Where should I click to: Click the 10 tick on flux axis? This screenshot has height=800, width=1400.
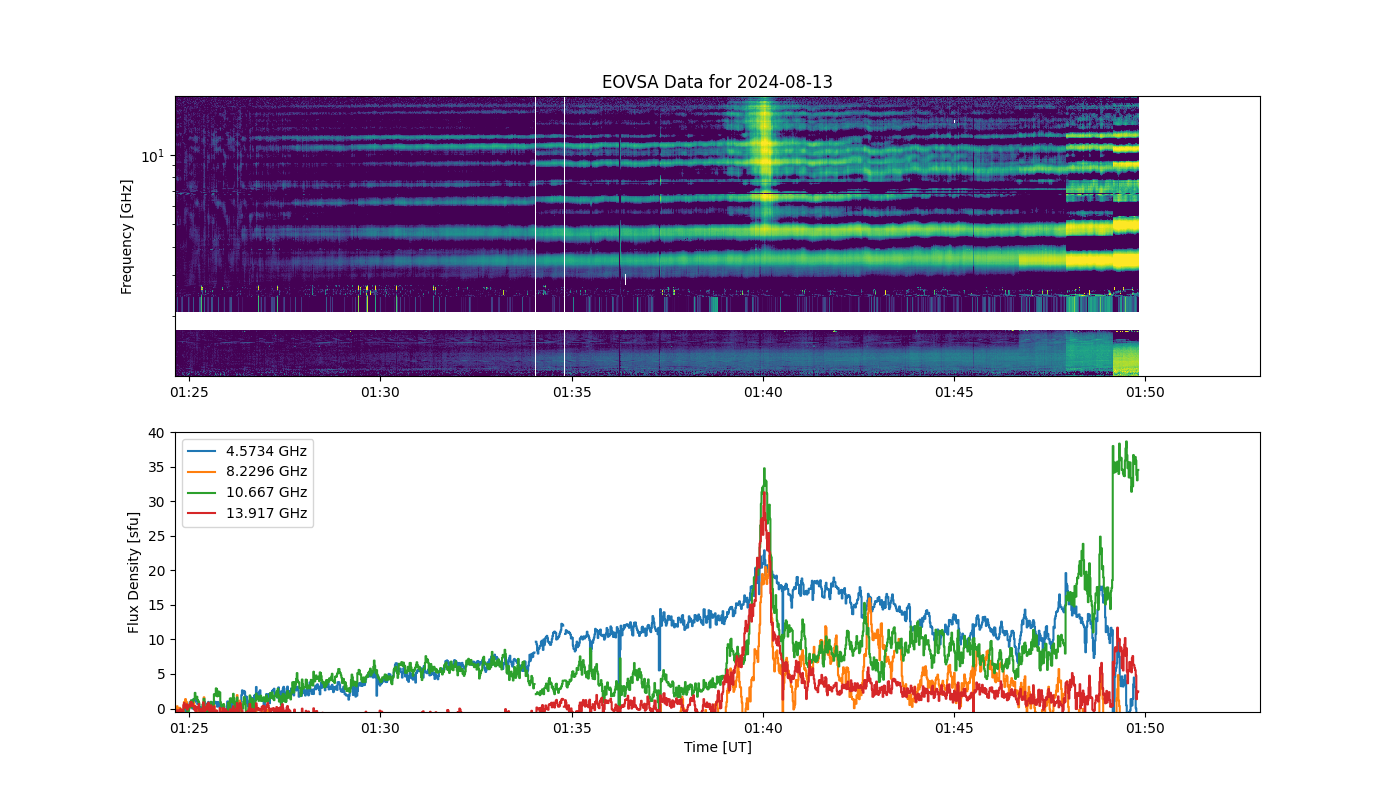156,640
